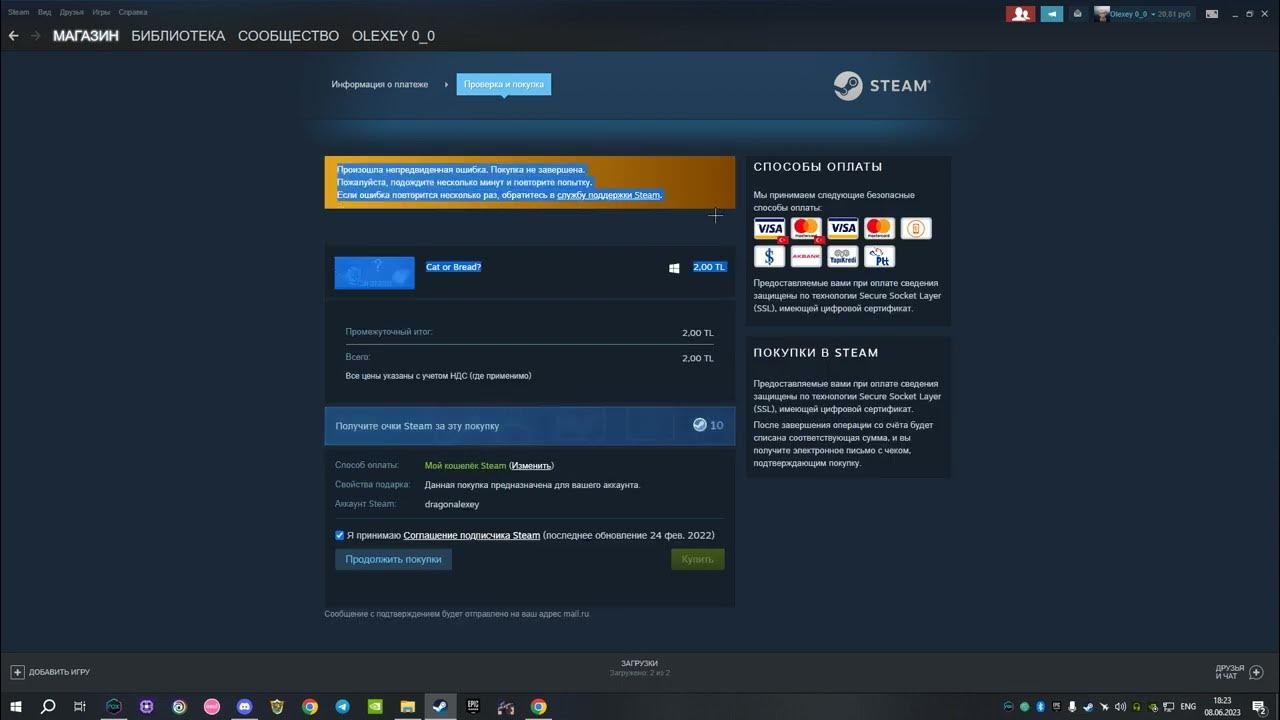Go to the БИБЛИОТЕКА tab
The height and width of the screenshot is (720, 1280).
click(178, 36)
